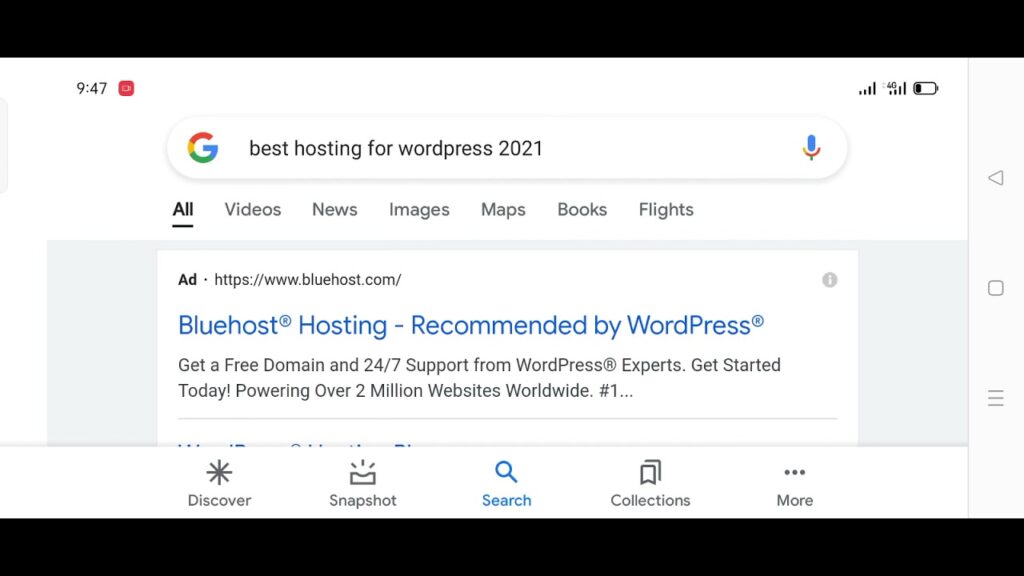
Task: Select Search in the bottom navigation
Action: (506, 484)
